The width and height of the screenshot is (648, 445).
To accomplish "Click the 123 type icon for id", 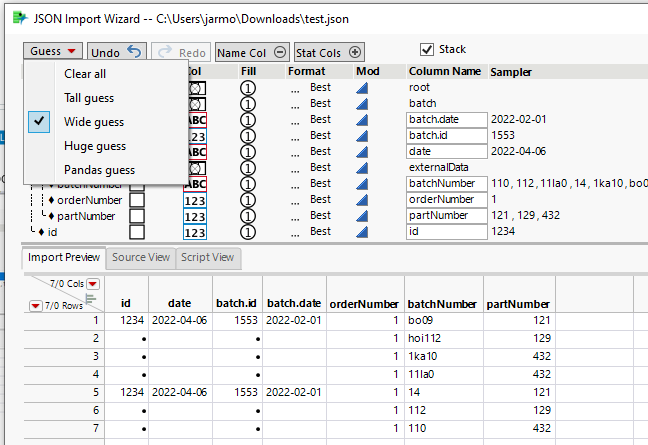I will pos(195,233).
